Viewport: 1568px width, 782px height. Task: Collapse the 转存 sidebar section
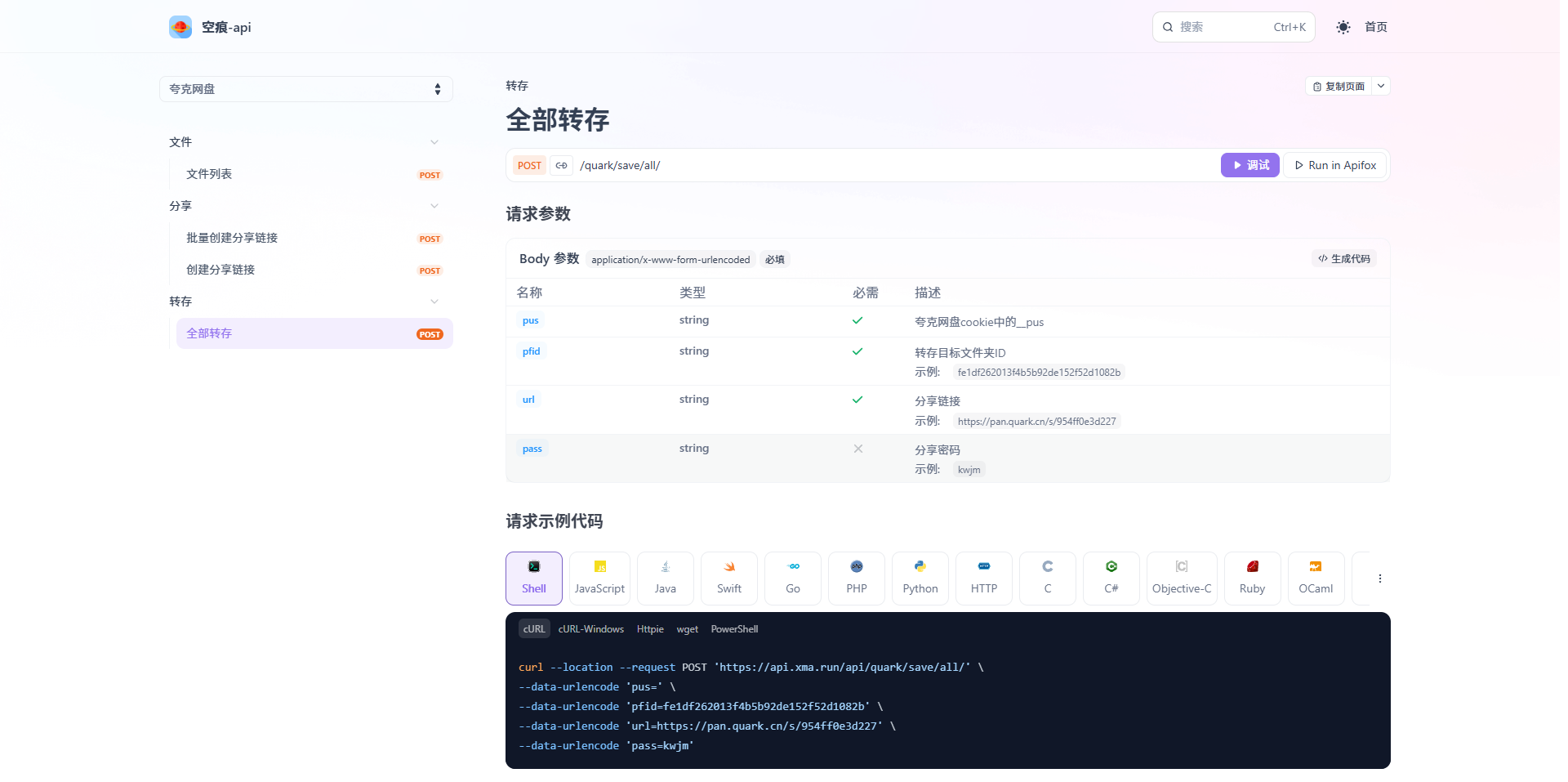tap(434, 302)
